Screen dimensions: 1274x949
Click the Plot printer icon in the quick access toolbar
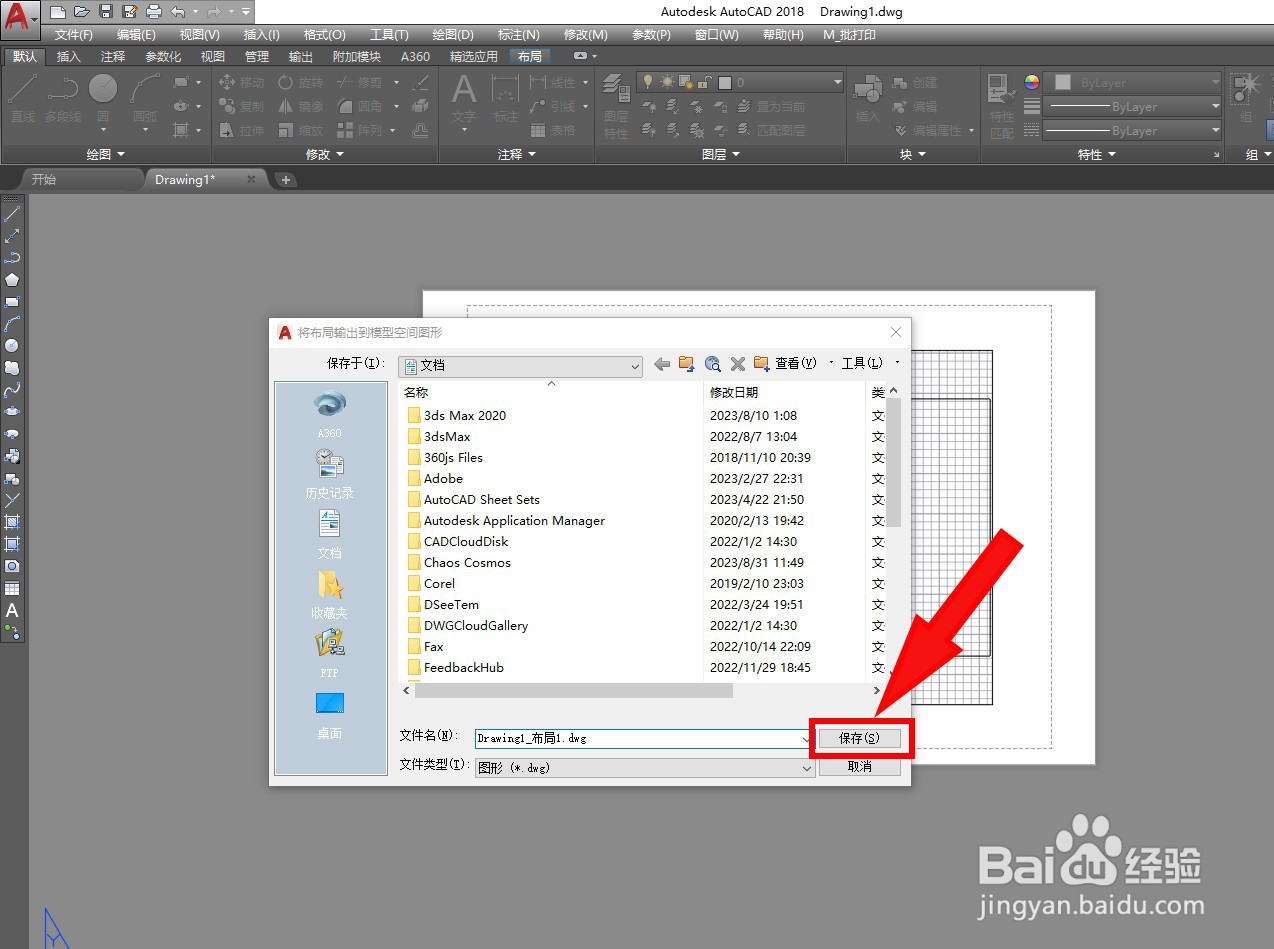pos(153,12)
